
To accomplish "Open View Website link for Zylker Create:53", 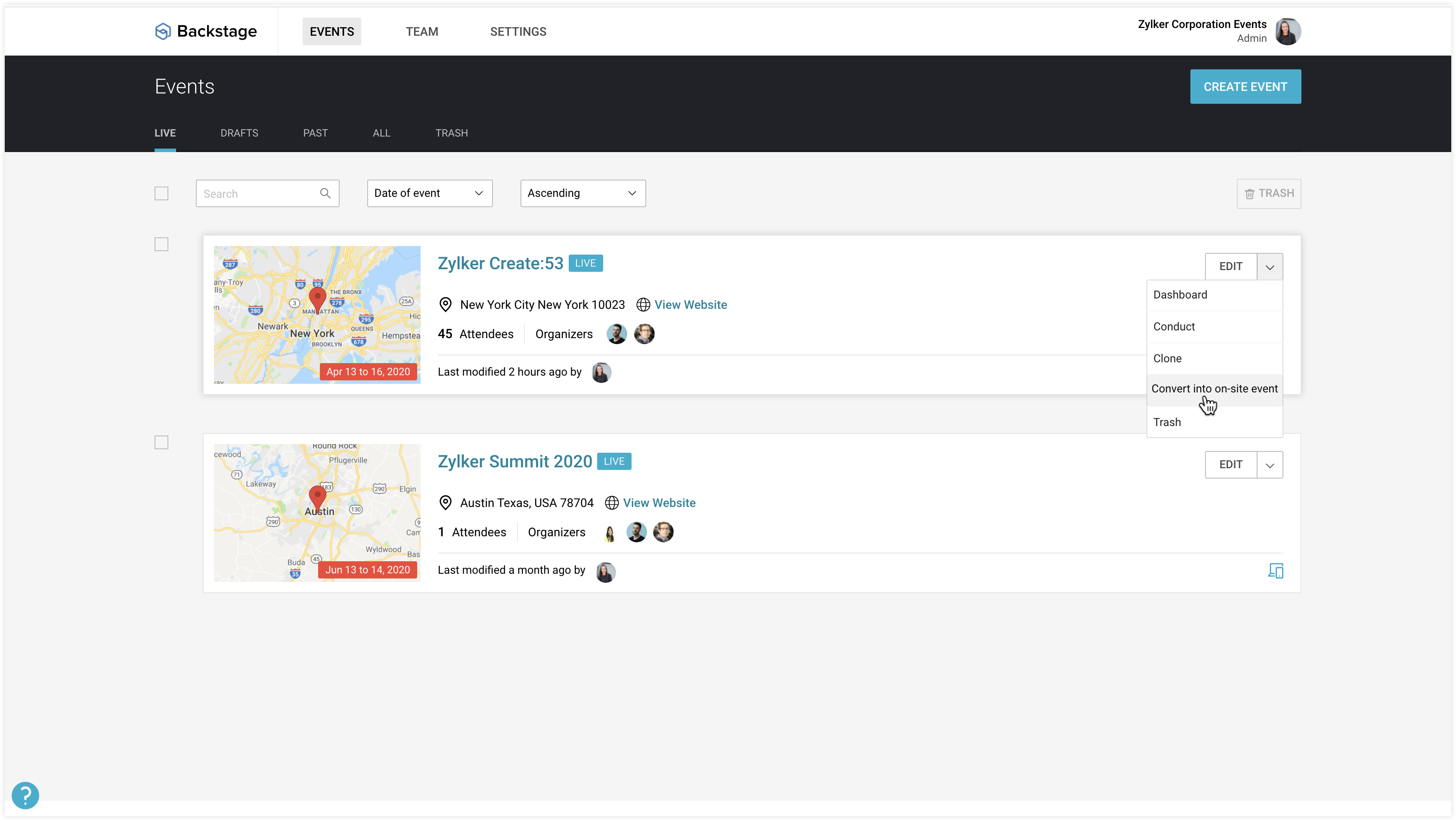I will tap(690, 305).
